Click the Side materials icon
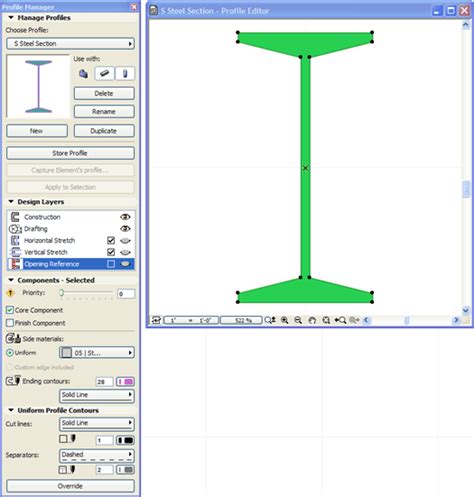 click(x=13, y=339)
